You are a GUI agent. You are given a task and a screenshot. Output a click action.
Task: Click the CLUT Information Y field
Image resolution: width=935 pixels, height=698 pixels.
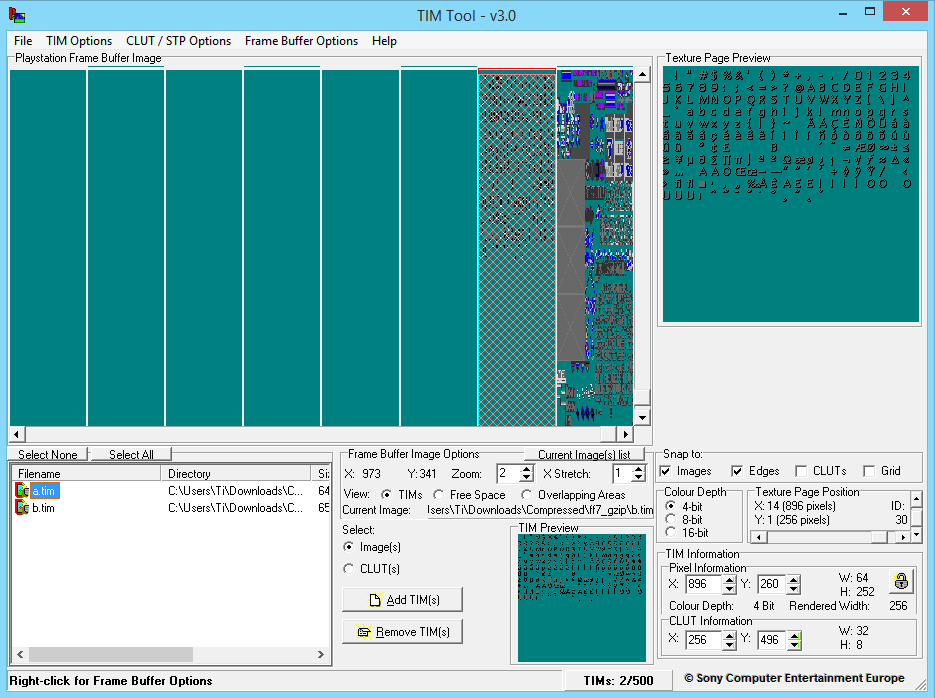[x=772, y=640]
